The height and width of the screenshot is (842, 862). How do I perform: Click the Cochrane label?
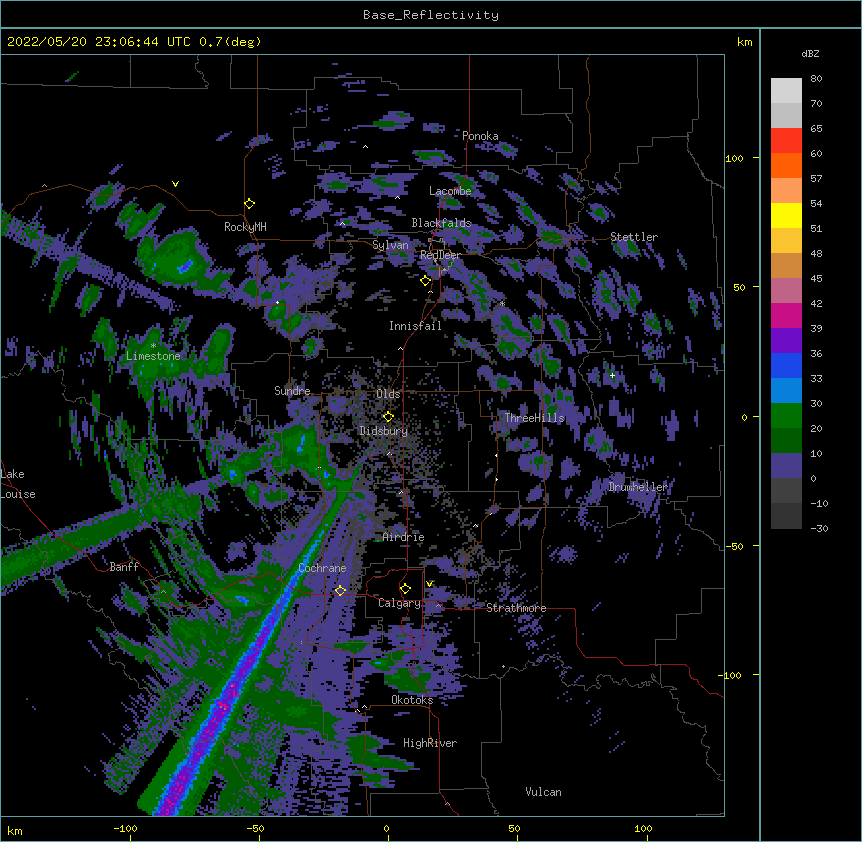(322, 568)
